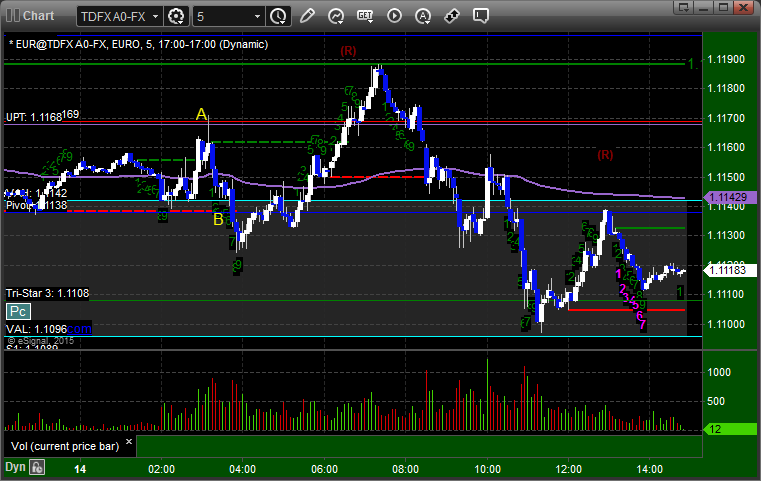761x481 pixels.
Task: Click the 1.11800 price axis label
Action: pos(726,88)
